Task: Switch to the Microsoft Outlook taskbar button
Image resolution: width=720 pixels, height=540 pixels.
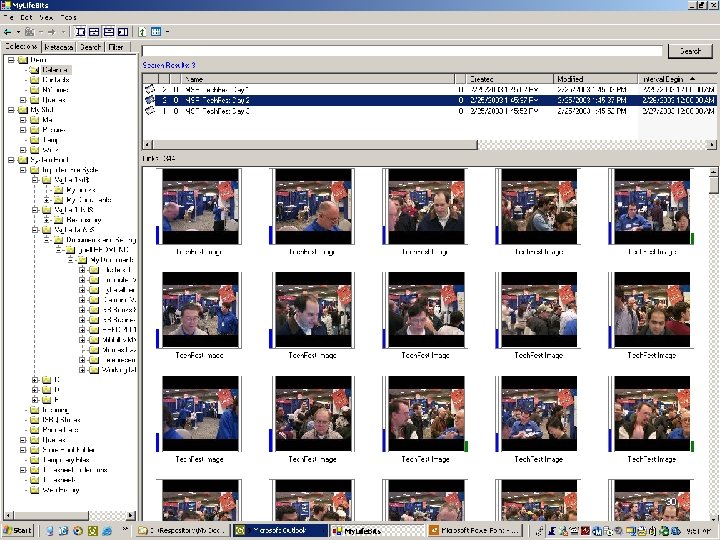Action: (x=280, y=531)
